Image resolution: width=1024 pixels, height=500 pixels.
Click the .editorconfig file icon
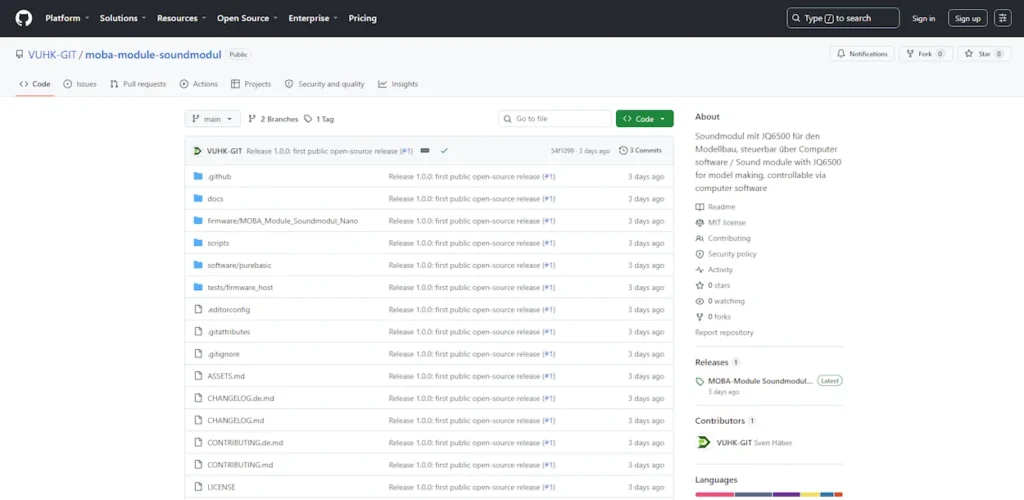tap(198, 309)
